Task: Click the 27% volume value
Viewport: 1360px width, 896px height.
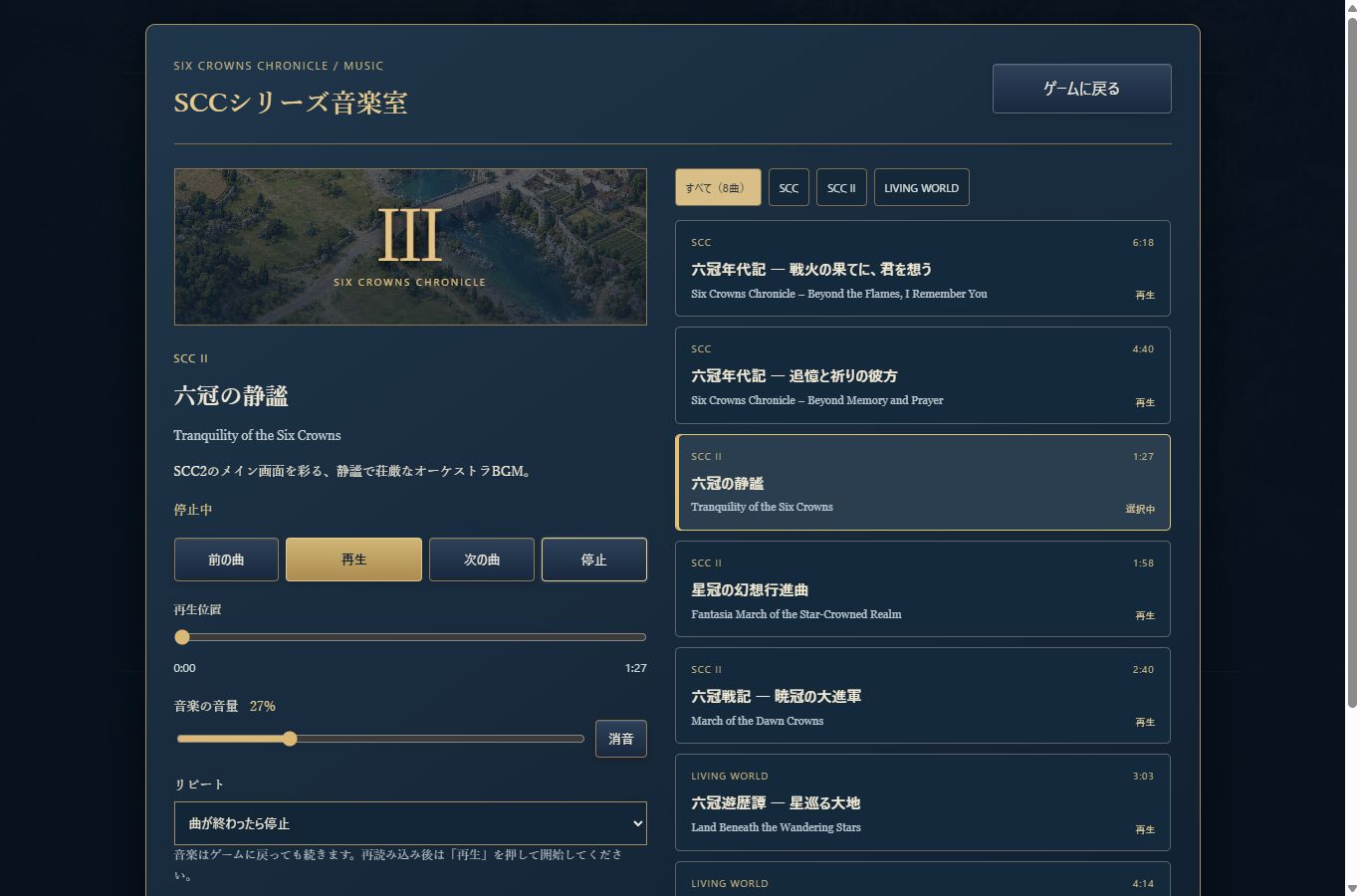Action: tap(263, 706)
